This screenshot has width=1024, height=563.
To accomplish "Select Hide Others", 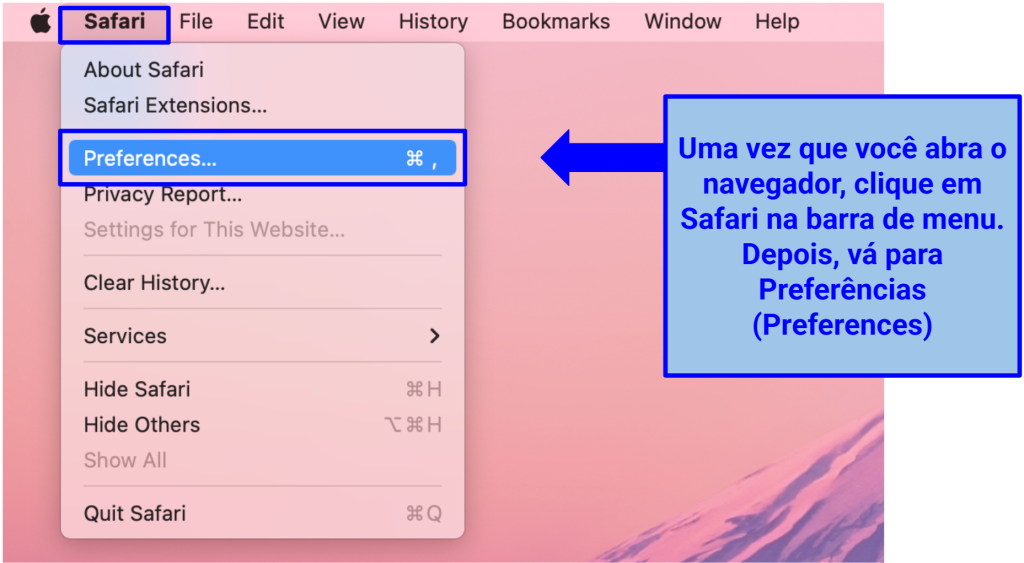I will point(263,425).
